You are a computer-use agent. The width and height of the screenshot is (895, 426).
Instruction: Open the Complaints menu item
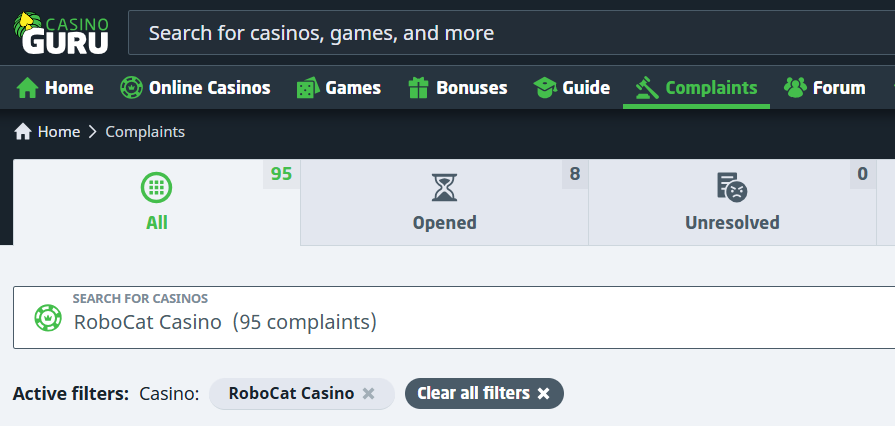click(711, 88)
